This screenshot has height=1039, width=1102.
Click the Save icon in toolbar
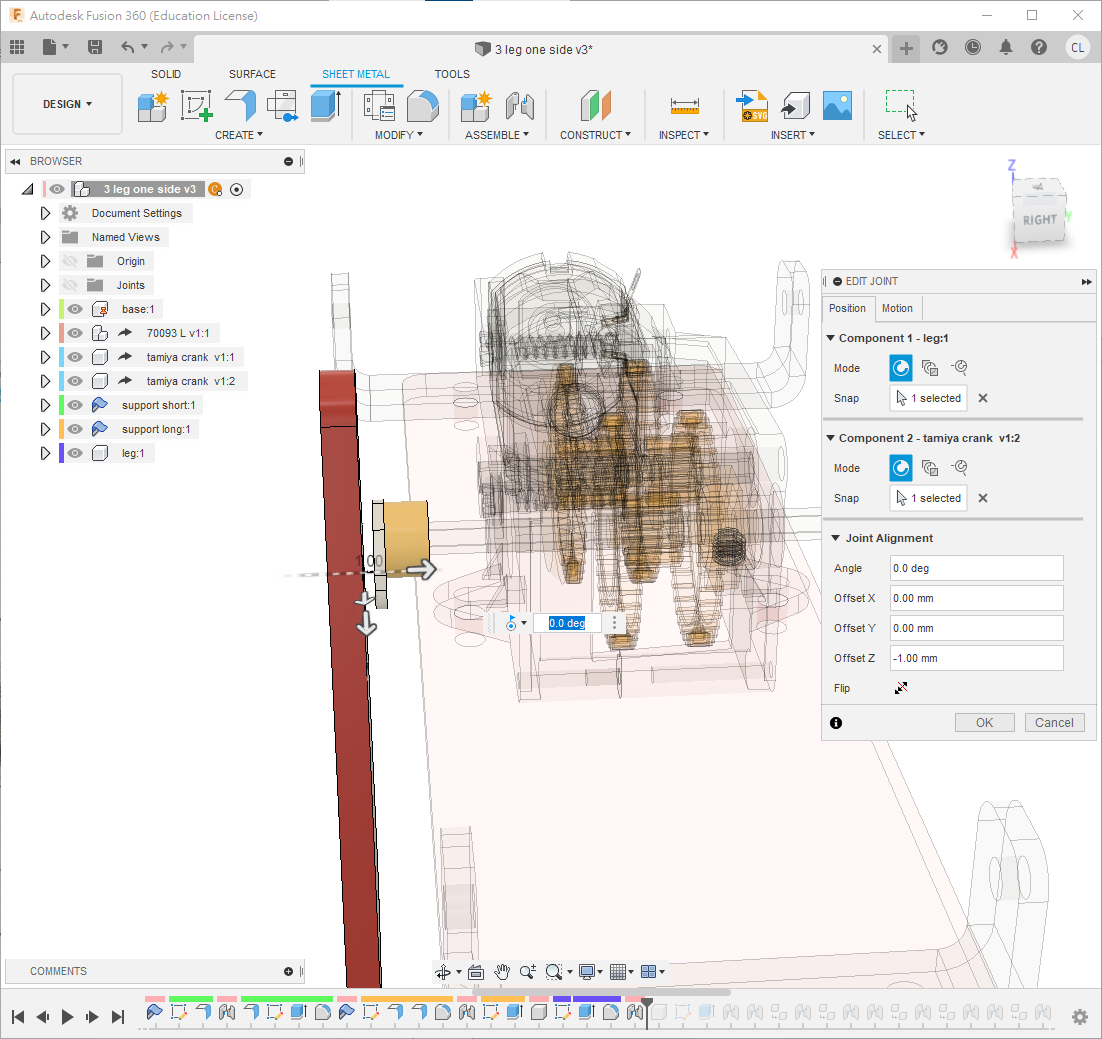pos(95,47)
